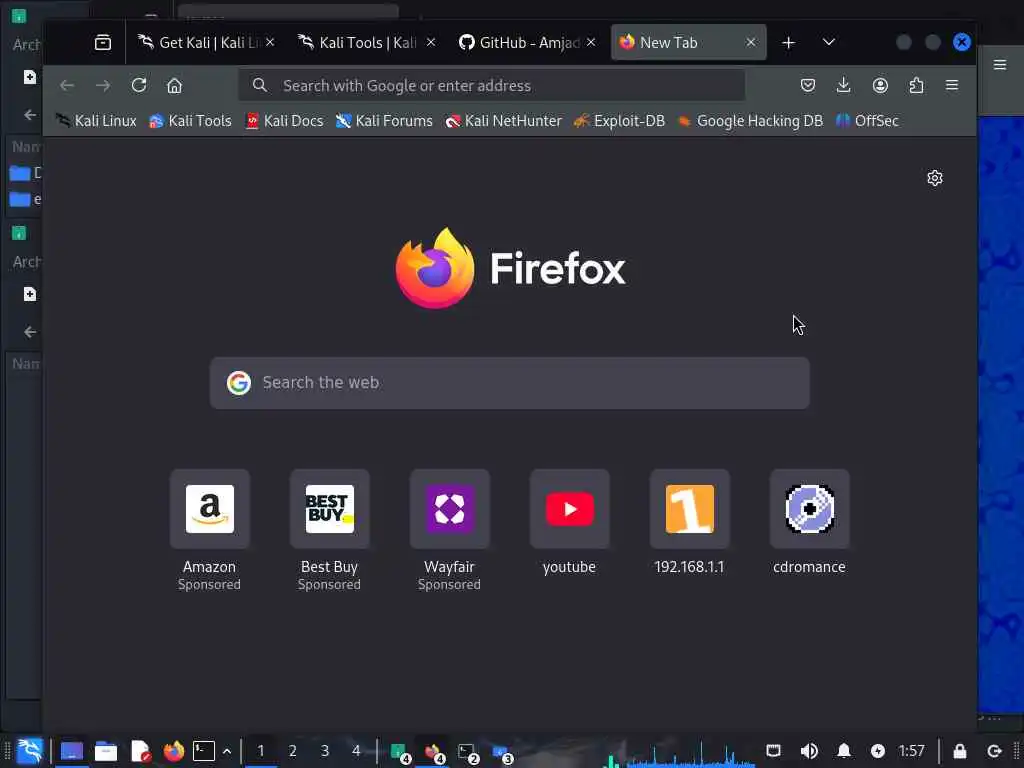
Task: Launch Firefox from the taskbar launcher
Action: pos(174,751)
